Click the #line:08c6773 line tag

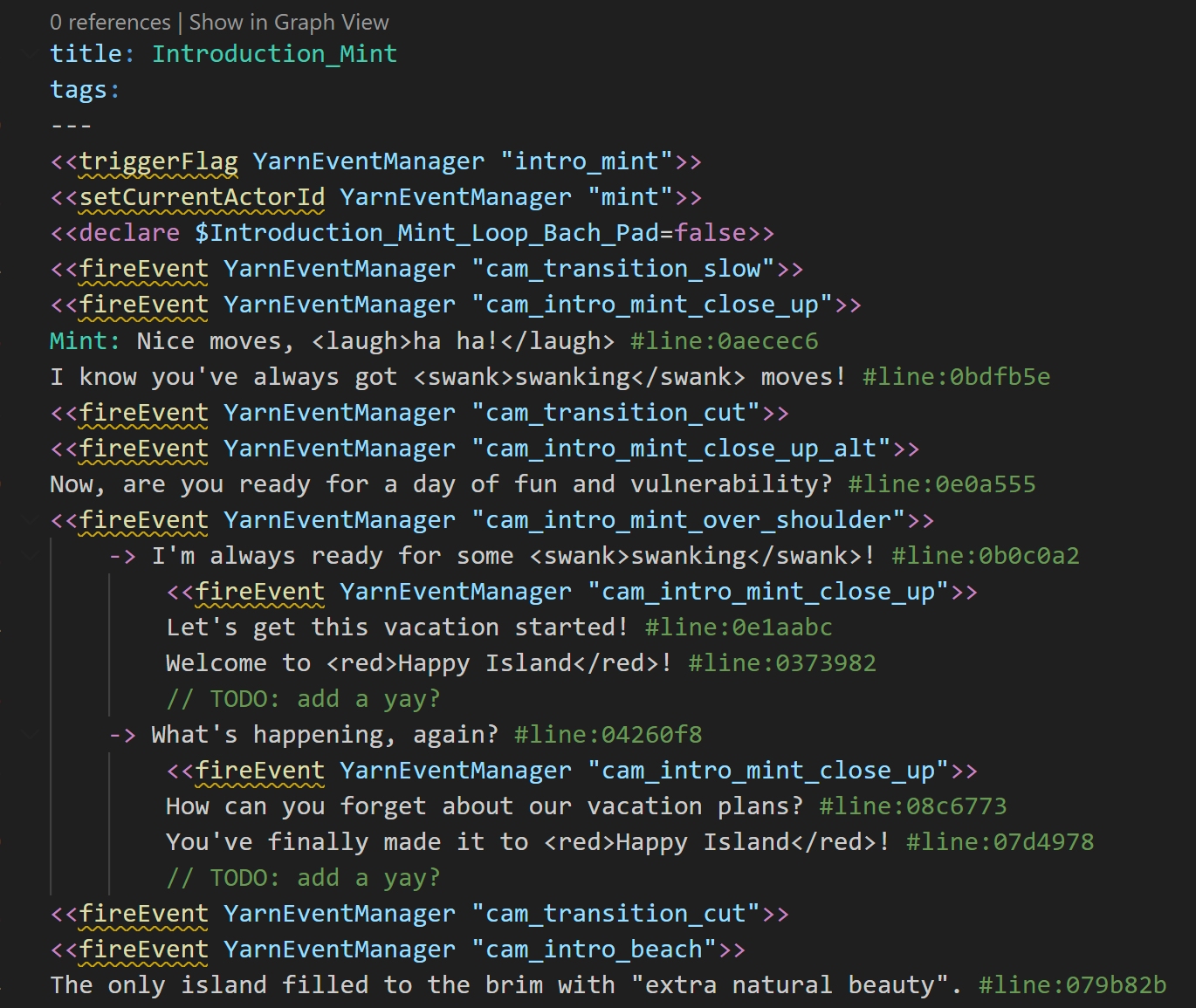tap(912, 806)
